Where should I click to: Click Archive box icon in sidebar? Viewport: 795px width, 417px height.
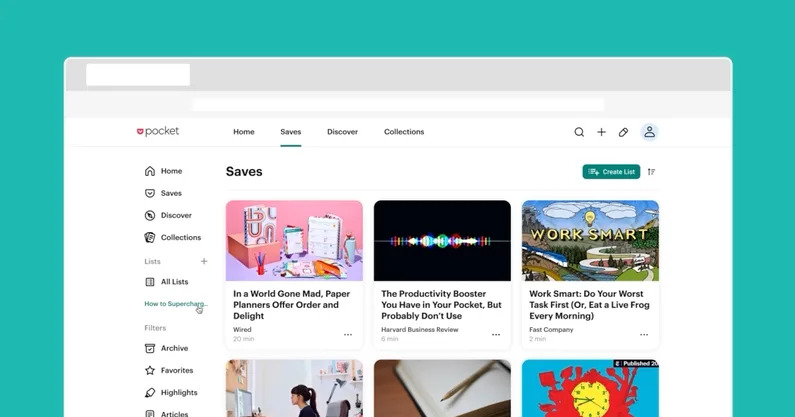tap(150, 349)
